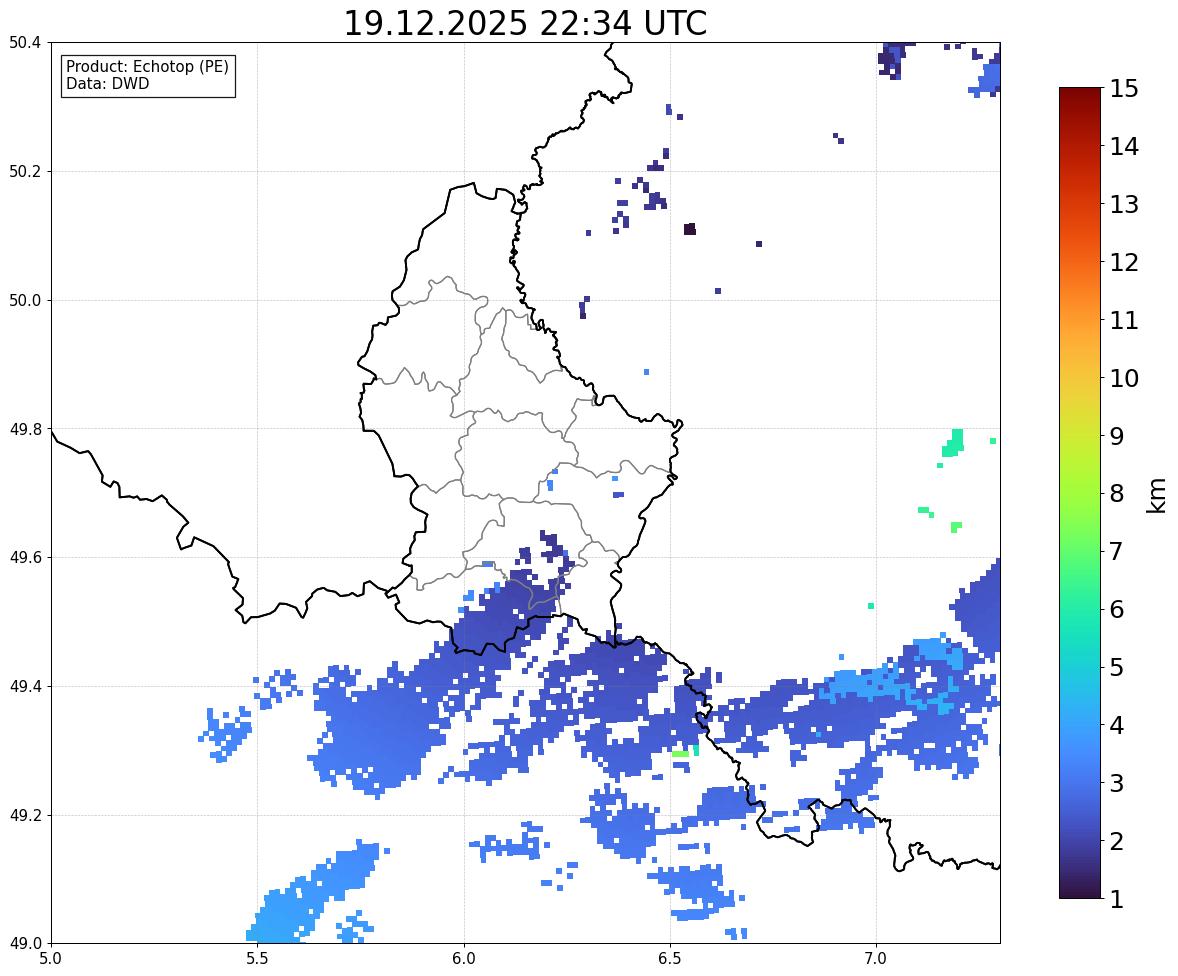Screen dimensions: 1178x976
Task: Click the latitude tick label '49.2'
Action: (25, 815)
